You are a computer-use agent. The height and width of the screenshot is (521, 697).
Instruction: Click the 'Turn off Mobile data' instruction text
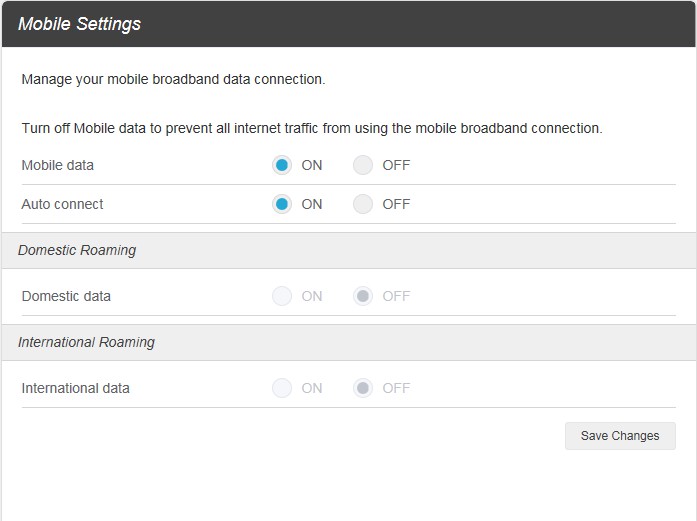coord(311,129)
